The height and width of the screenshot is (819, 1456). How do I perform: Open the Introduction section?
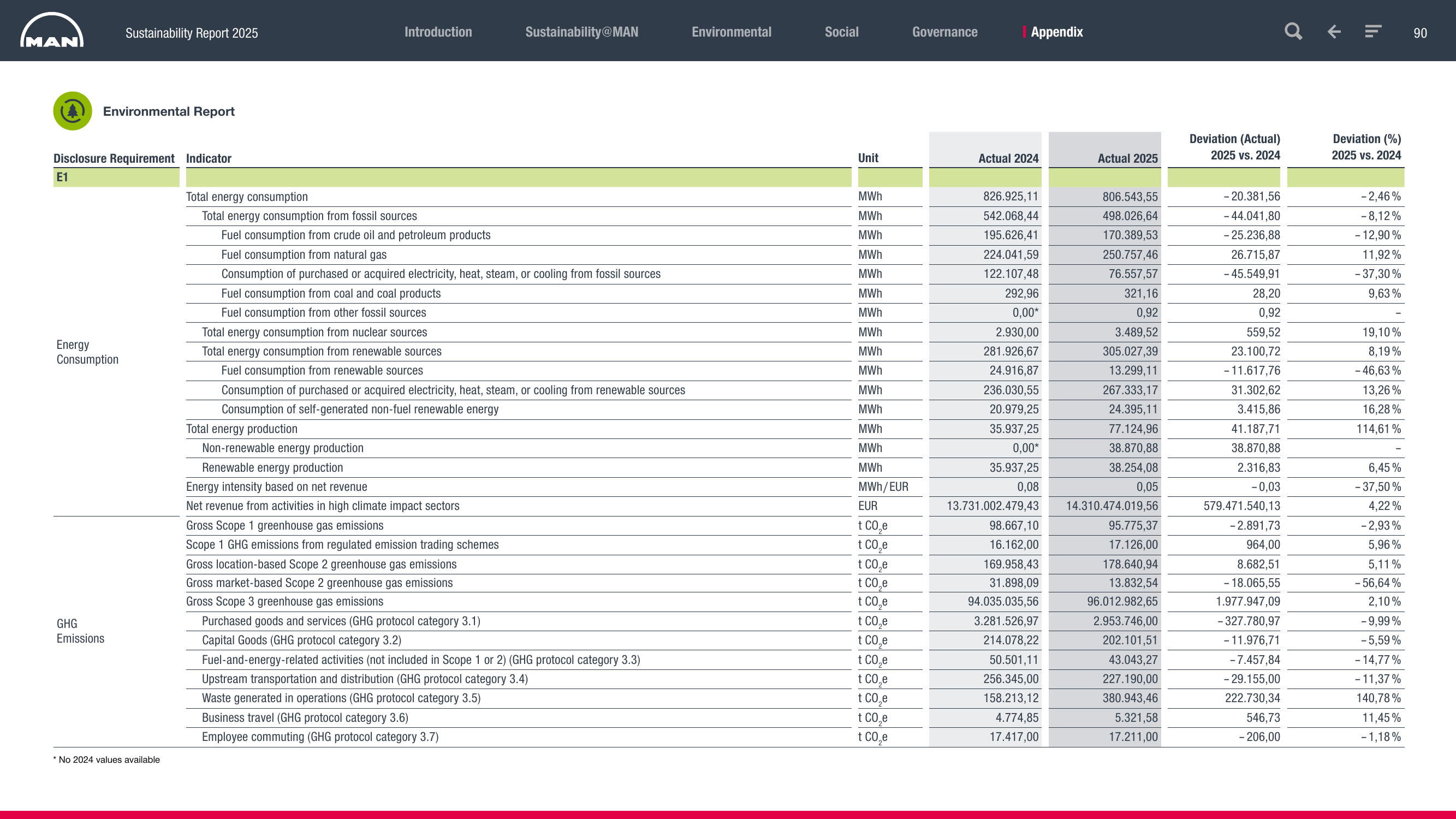click(438, 32)
